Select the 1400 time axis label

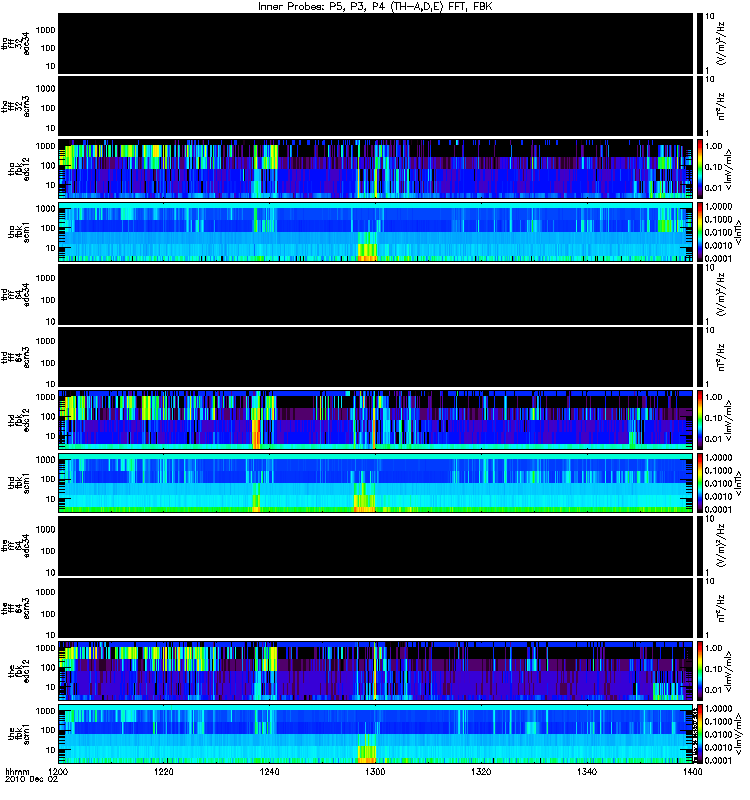[x=692, y=772]
